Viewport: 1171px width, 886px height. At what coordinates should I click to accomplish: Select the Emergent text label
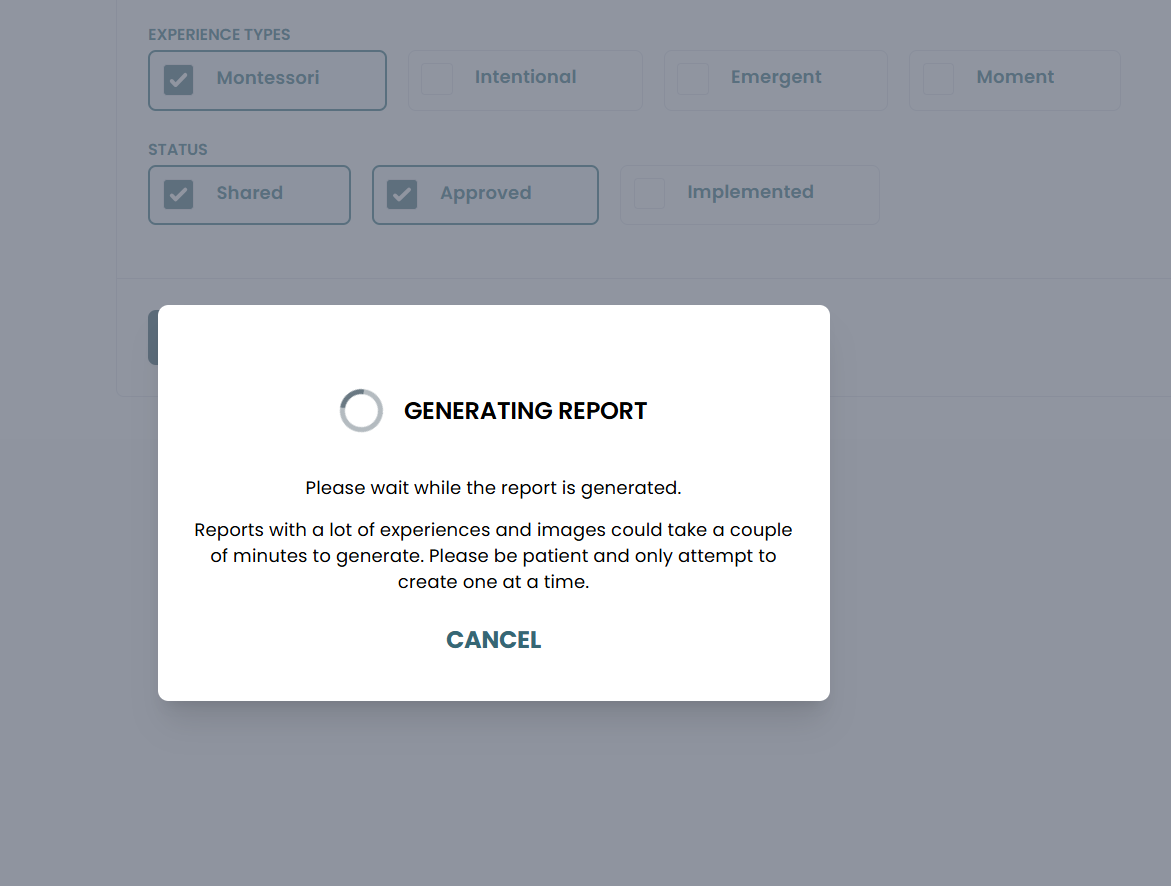pos(776,77)
